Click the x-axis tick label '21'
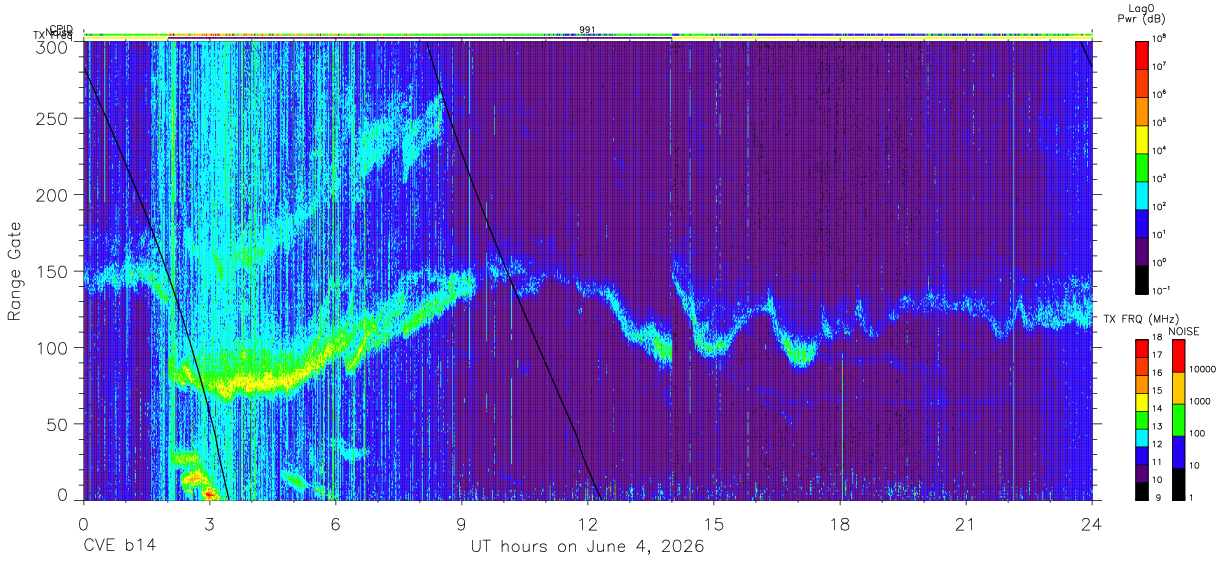This screenshot has width=1228, height=567. (x=966, y=524)
